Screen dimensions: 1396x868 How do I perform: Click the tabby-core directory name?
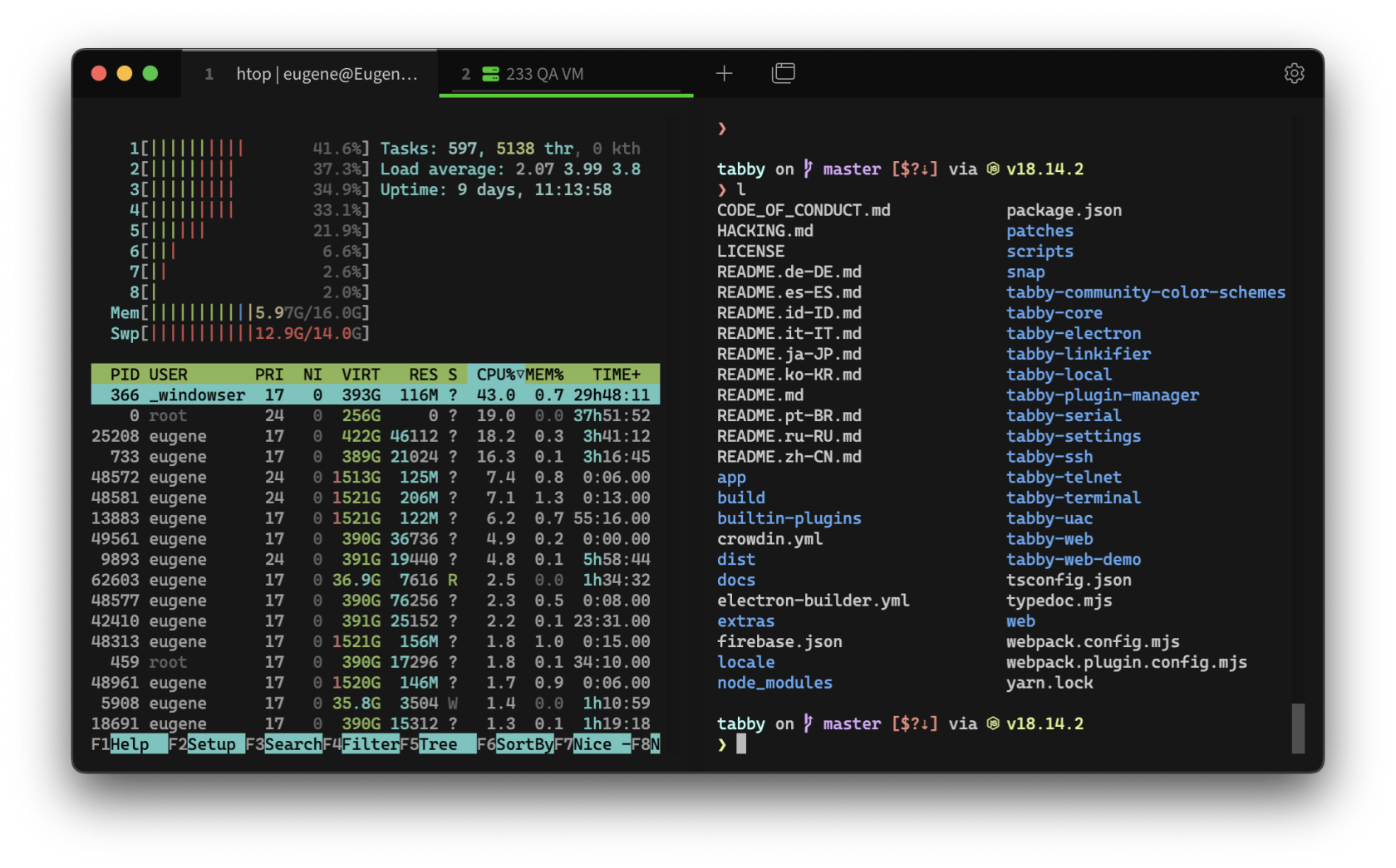pos(1054,313)
